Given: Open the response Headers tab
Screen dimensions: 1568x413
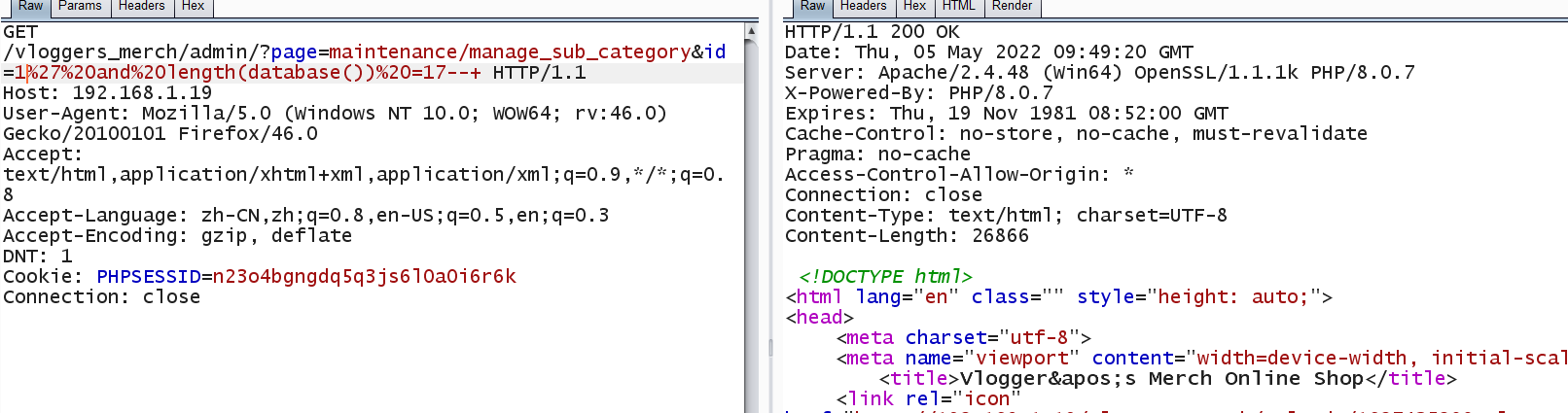Looking at the screenshot, I should click(x=864, y=7).
